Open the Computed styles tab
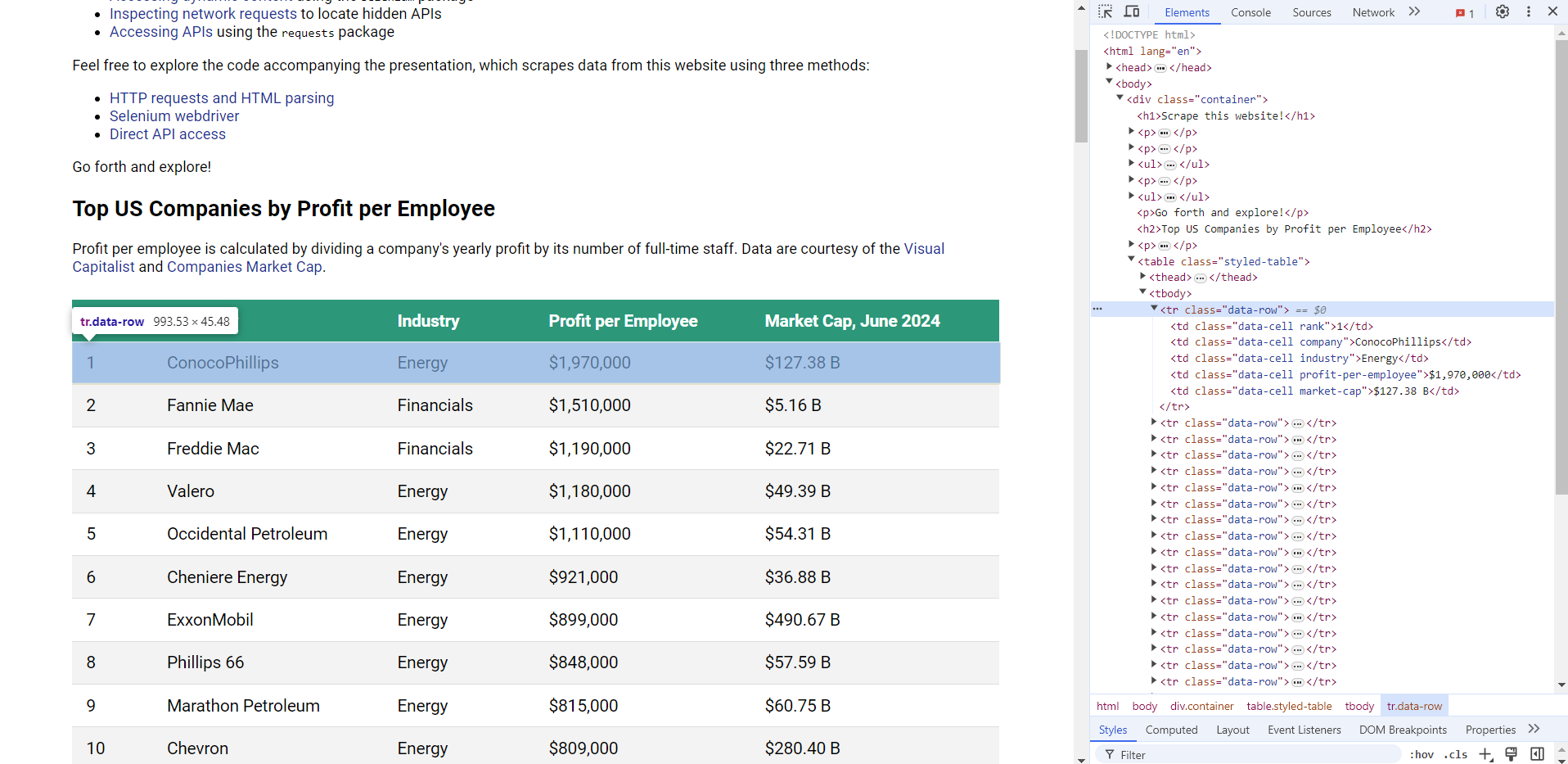The width and height of the screenshot is (1568, 764). (x=1171, y=730)
